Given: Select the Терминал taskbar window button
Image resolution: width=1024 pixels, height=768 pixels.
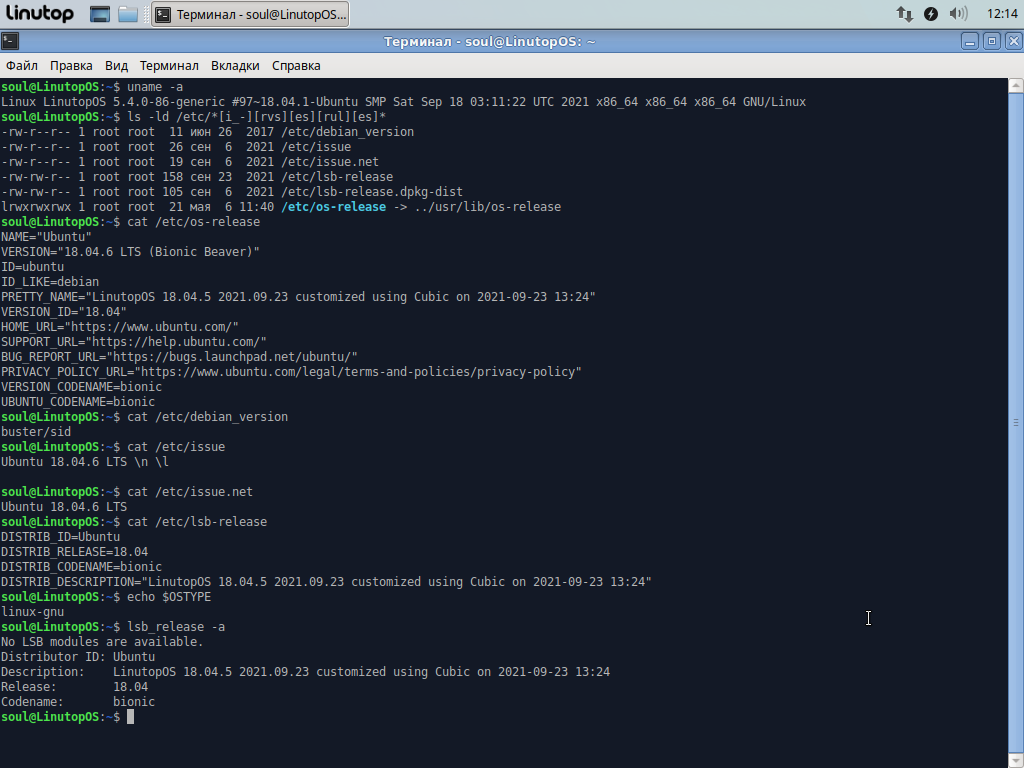Looking at the screenshot, I should pyautogui.click(x=250, y=14).
